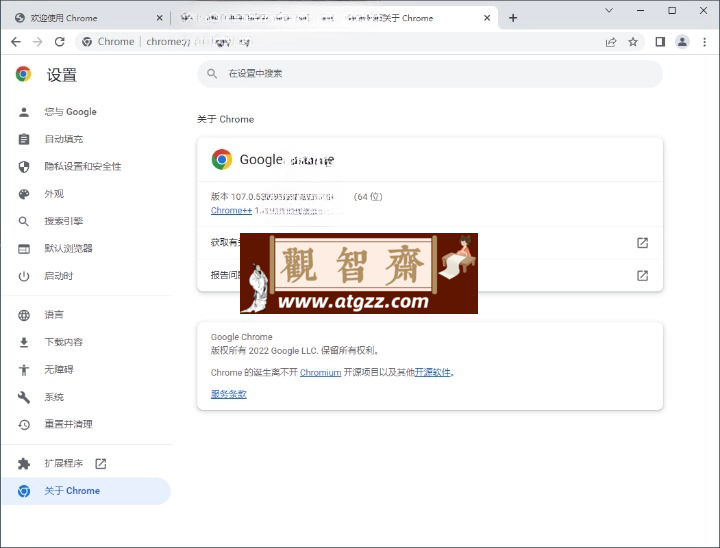Viewport: 720px width, 548px height.
Task: Click the search magnifier in settings search
Action: coord(212,73)
